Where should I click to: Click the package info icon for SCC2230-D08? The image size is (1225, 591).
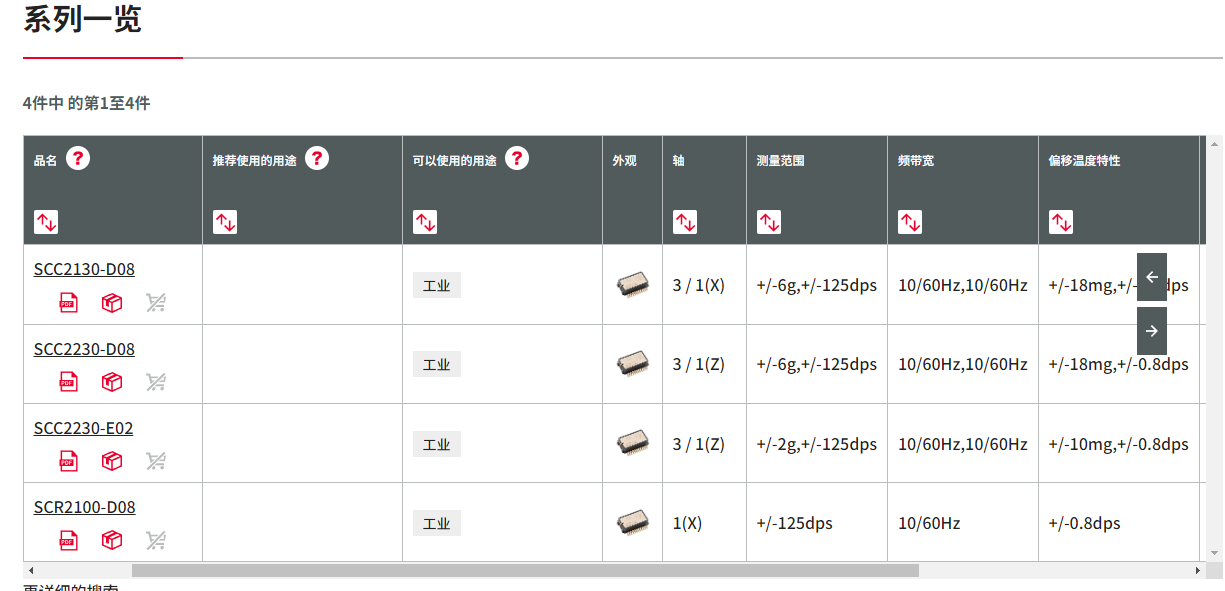pyautogui.click(x=111, y=381)
